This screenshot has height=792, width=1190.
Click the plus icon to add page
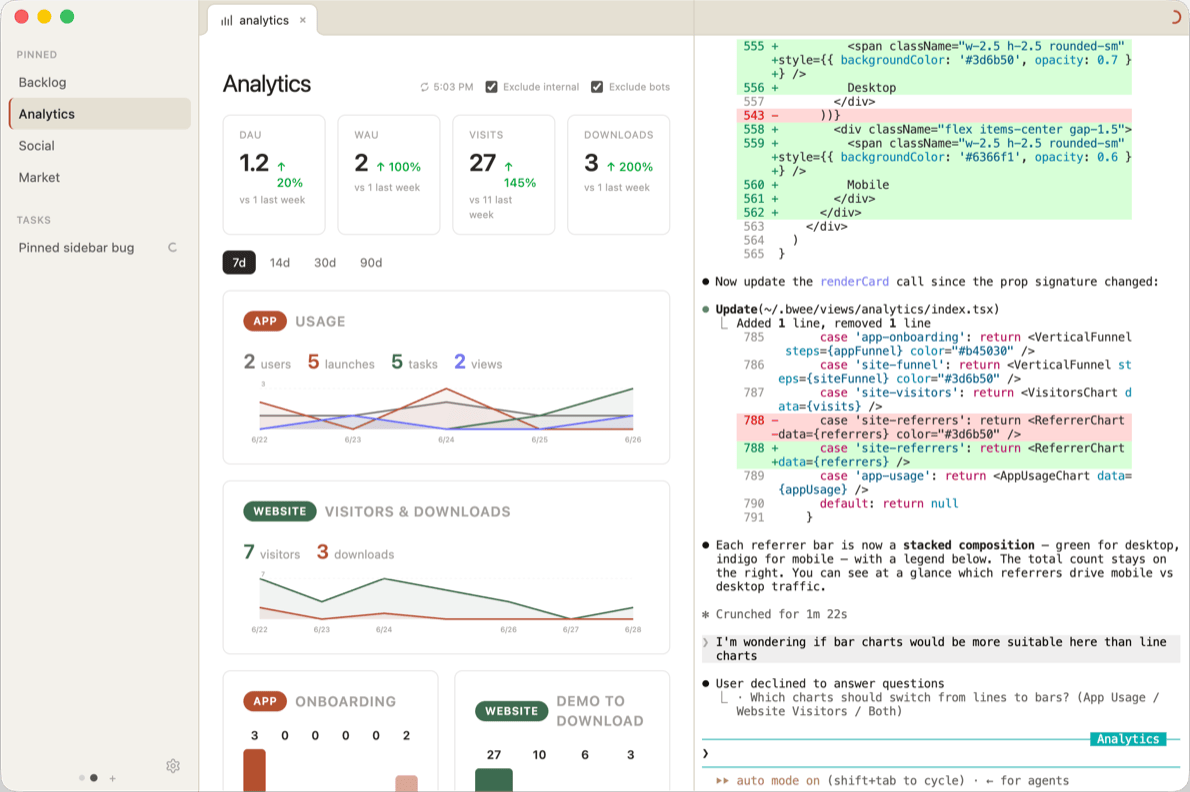112,778
